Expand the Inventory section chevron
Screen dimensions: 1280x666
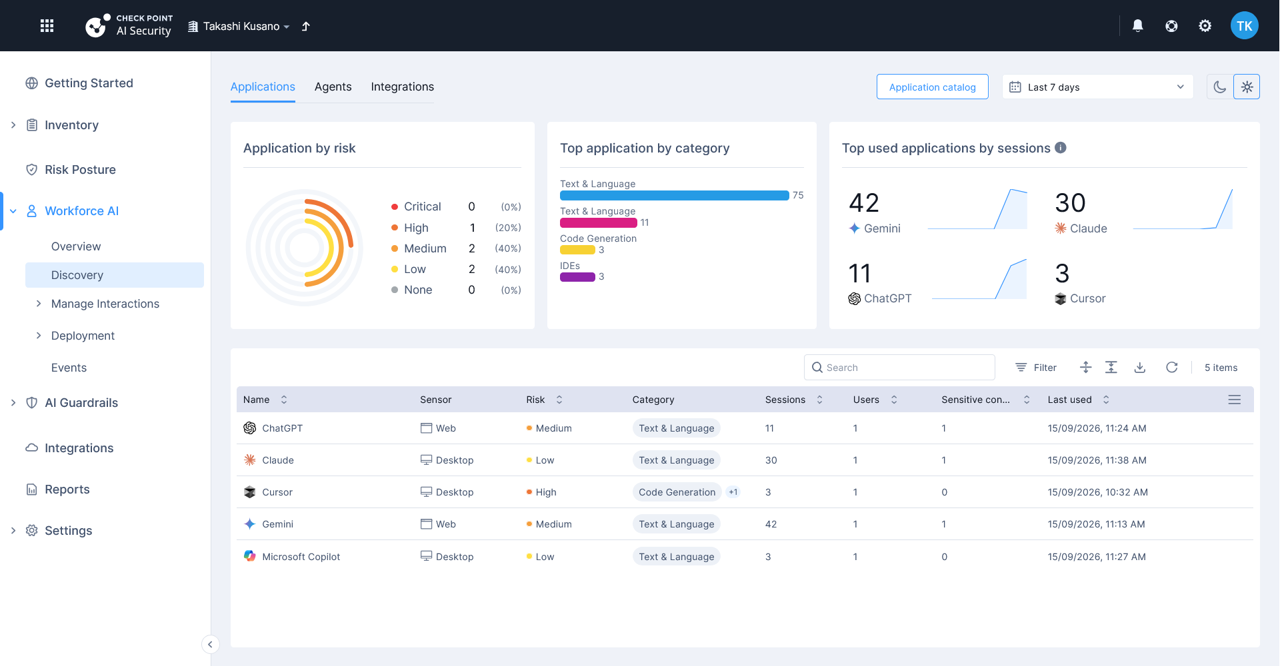click(13, 125)
